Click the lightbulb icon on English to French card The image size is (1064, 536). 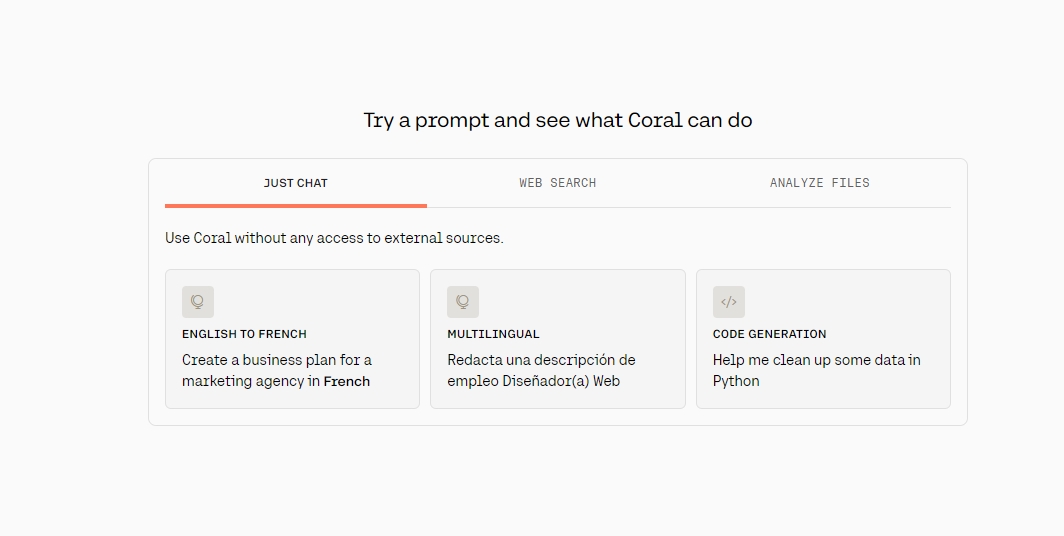(x=198, y=302)
